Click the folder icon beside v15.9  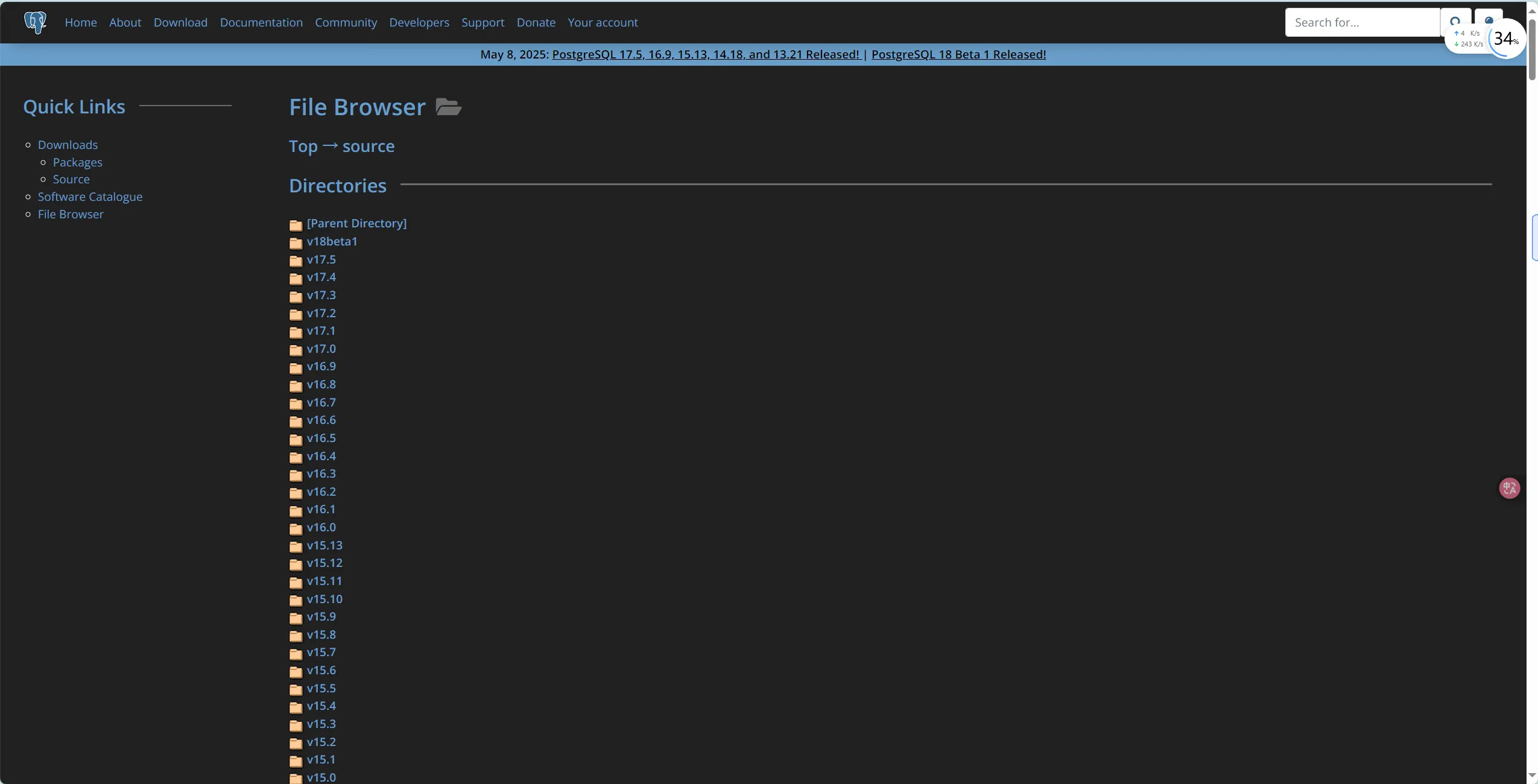click(x=296, y=618)
